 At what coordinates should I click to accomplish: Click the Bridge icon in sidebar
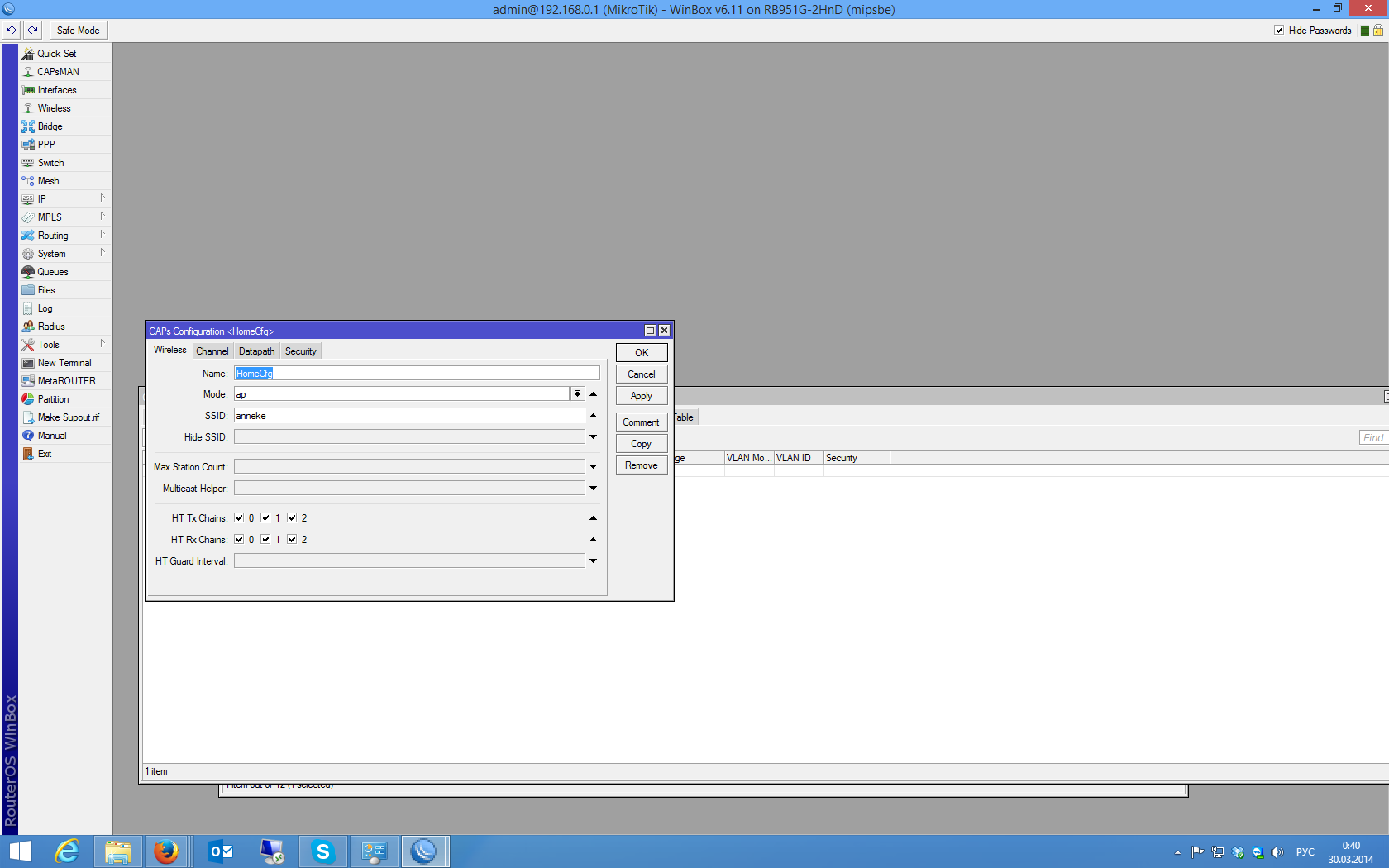click(x=28, y=126)
